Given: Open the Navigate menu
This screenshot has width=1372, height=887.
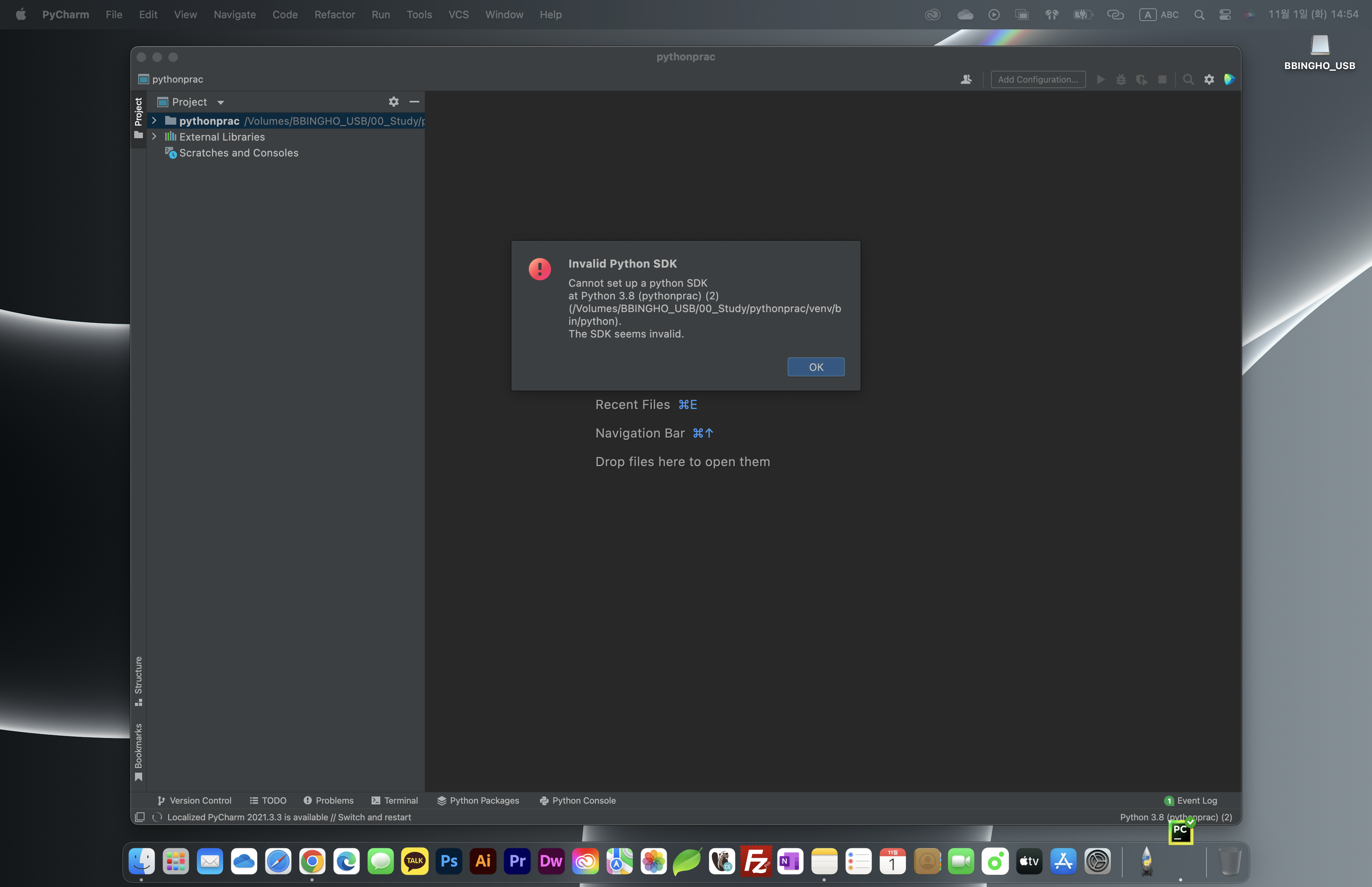Looking at the screenshot, I should point(235,14).
